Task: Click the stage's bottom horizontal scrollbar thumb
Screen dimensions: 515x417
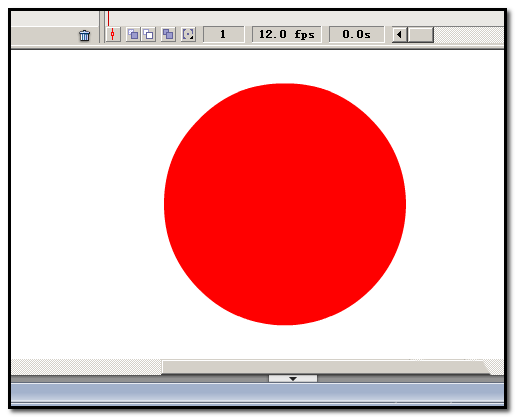Action: 325,367
